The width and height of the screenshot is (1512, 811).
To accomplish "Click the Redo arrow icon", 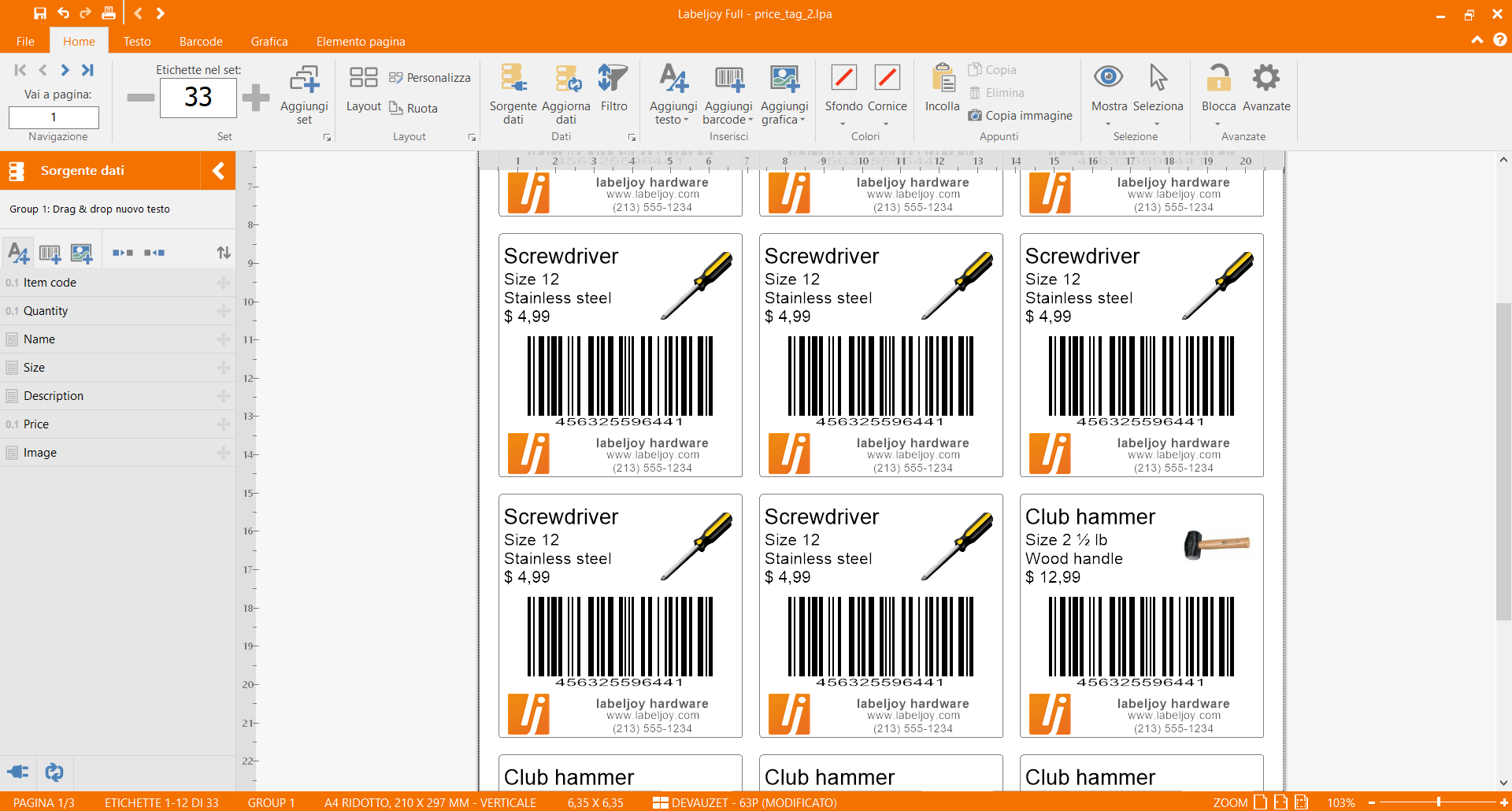I will 85,13.
